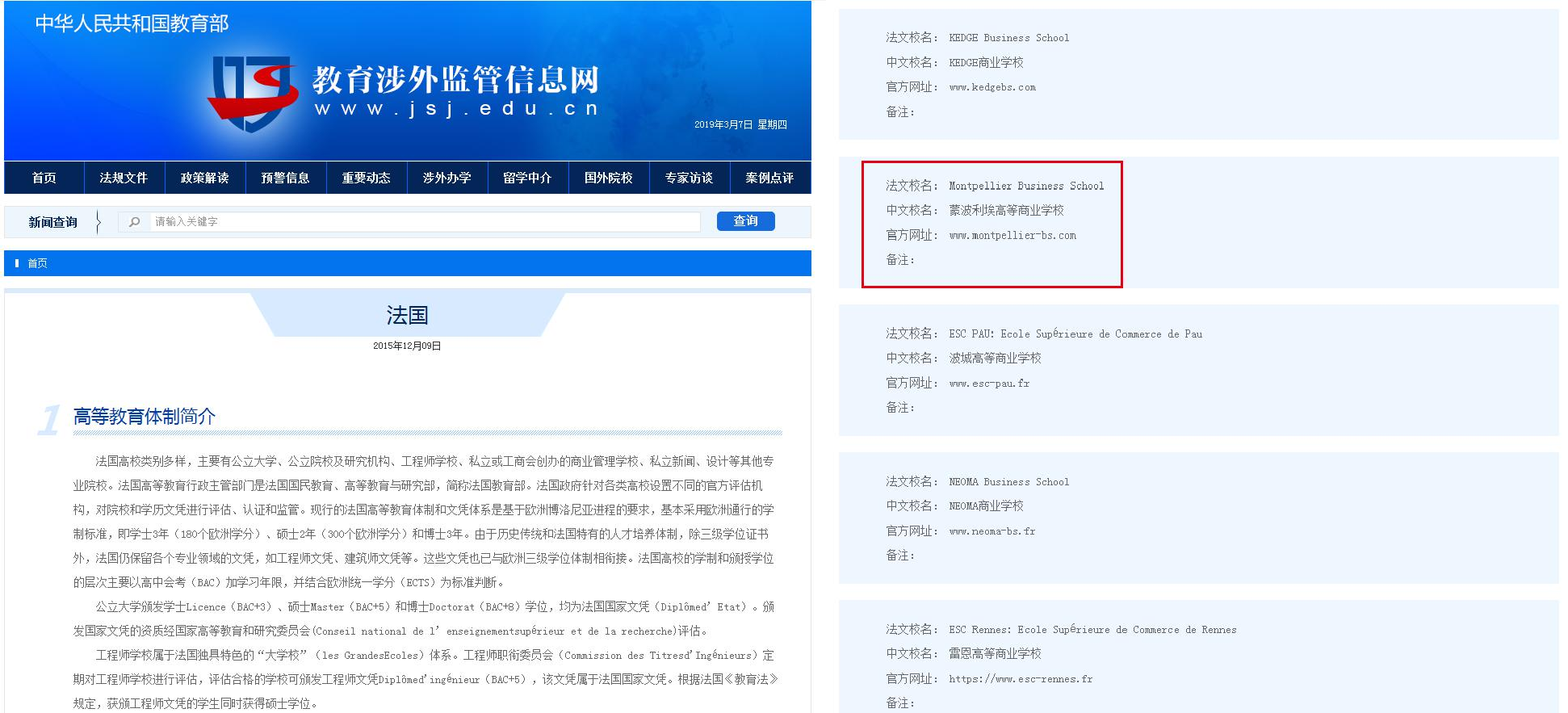
Task: Navigate to 国外院校 section
Action: coord(609,178)
